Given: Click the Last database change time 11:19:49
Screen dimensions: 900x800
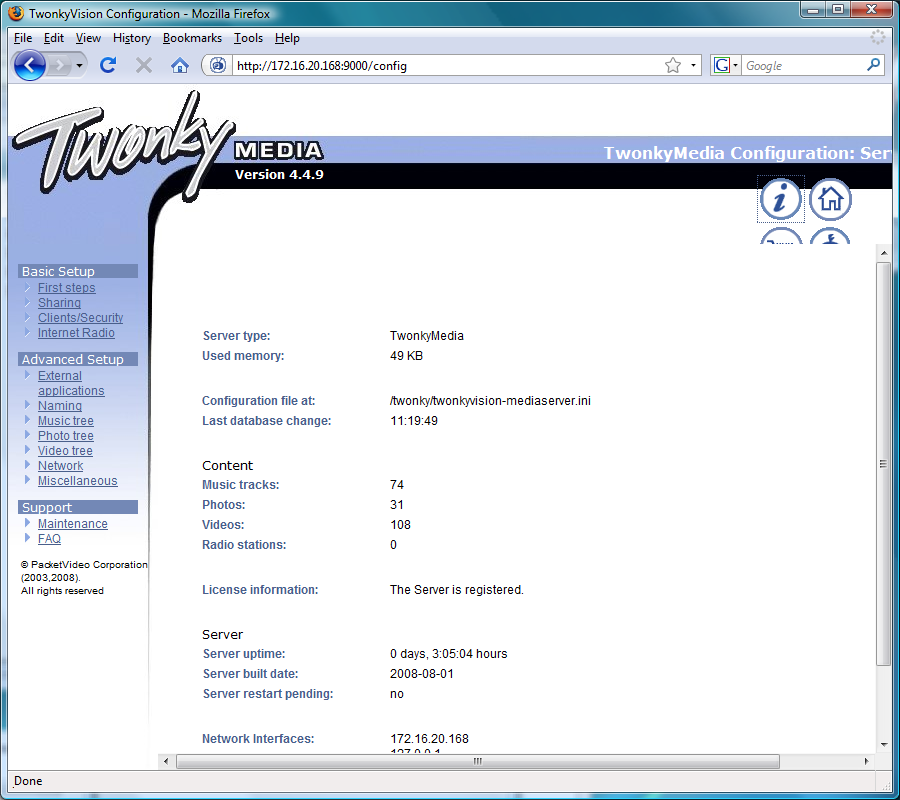Looking at the screenshot, I should point(413,420).
